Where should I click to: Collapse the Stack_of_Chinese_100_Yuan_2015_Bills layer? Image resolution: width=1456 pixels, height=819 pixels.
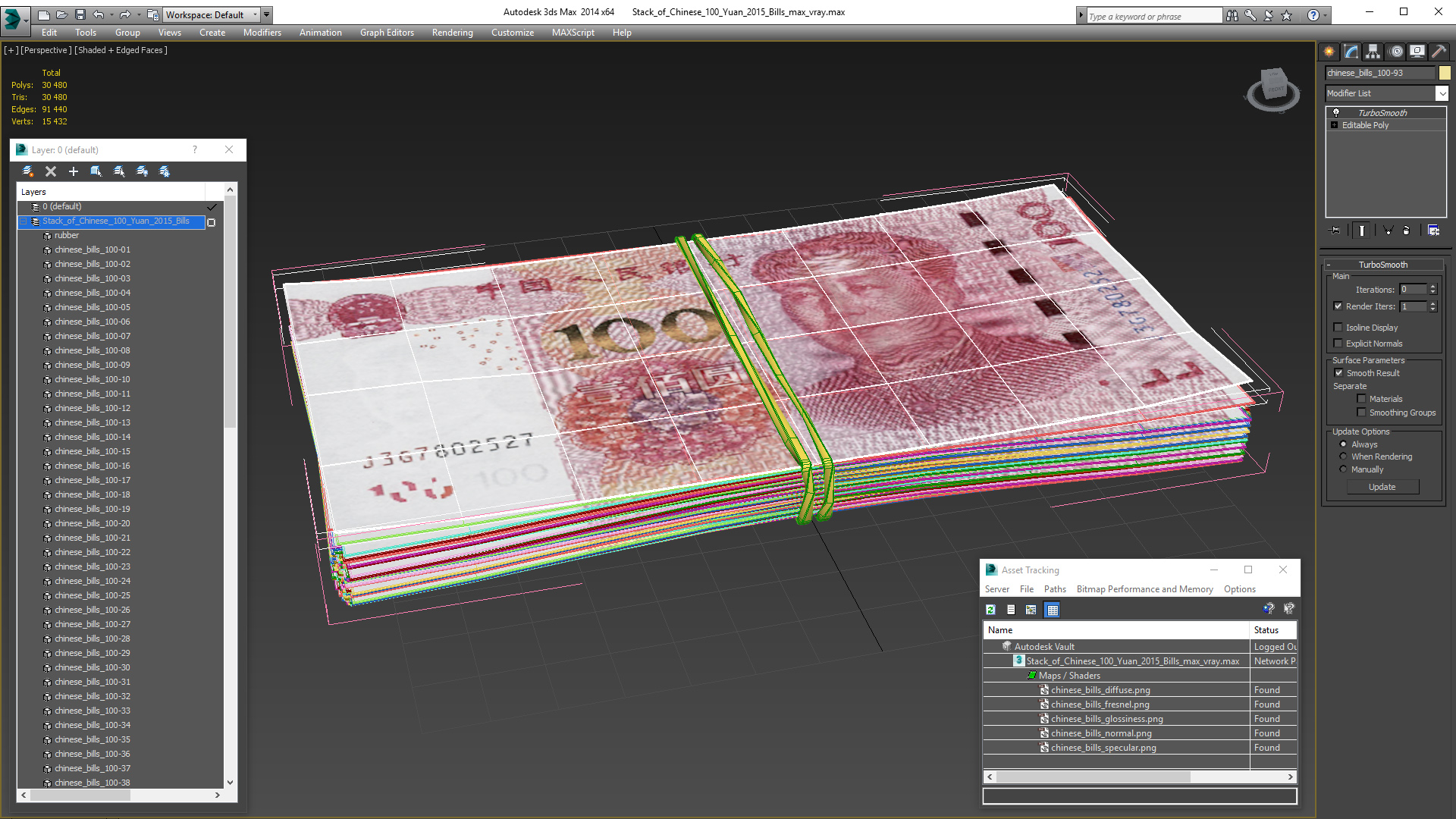tap(24, 221)
